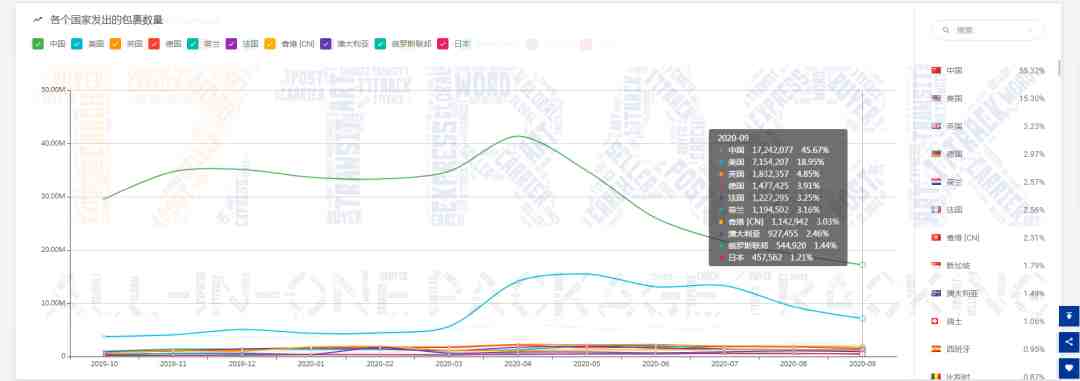Click the 1.79% value in the 新加坡 row
1080x381 pixels.
click(x=1034, y=265)
